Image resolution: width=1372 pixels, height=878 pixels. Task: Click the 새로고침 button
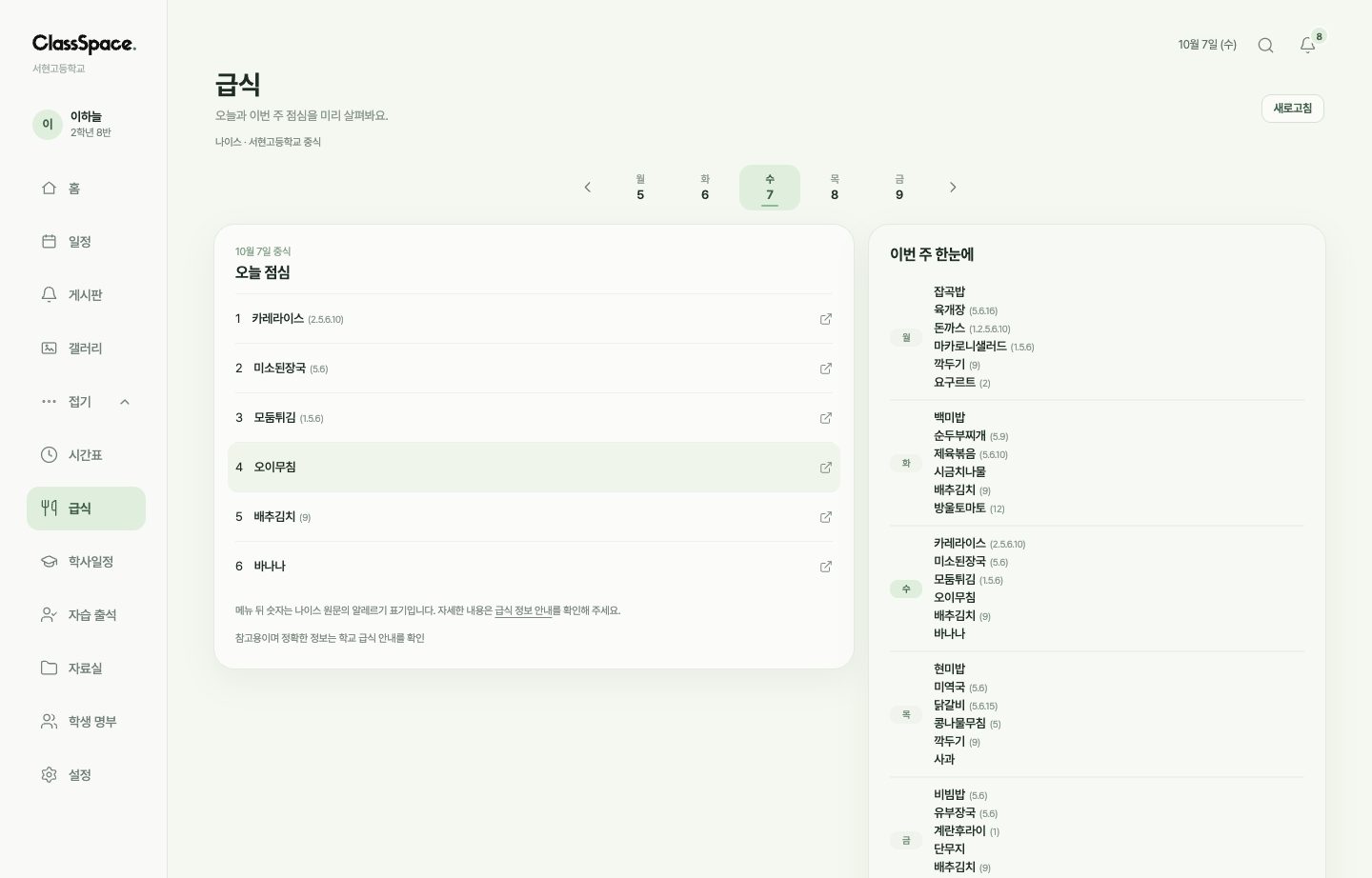1293,109
